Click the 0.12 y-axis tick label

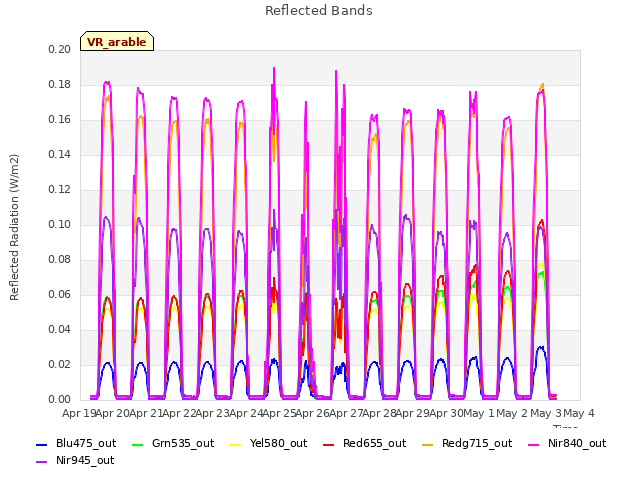[x=59, y=190]
